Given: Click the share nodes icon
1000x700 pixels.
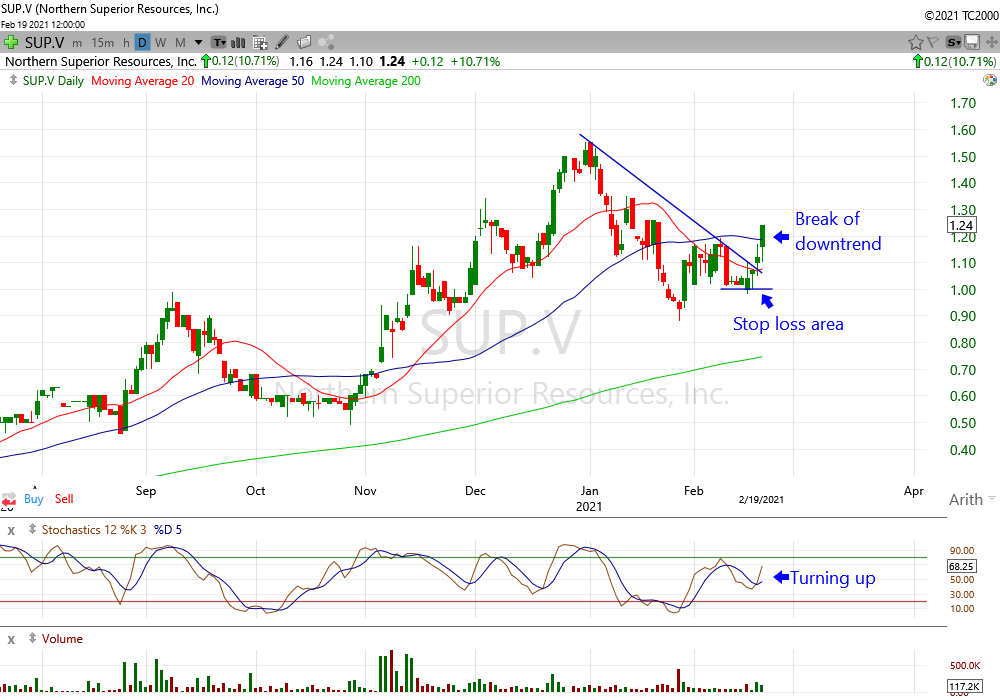Looking at the screenshot, I should [x=327, y=42].
